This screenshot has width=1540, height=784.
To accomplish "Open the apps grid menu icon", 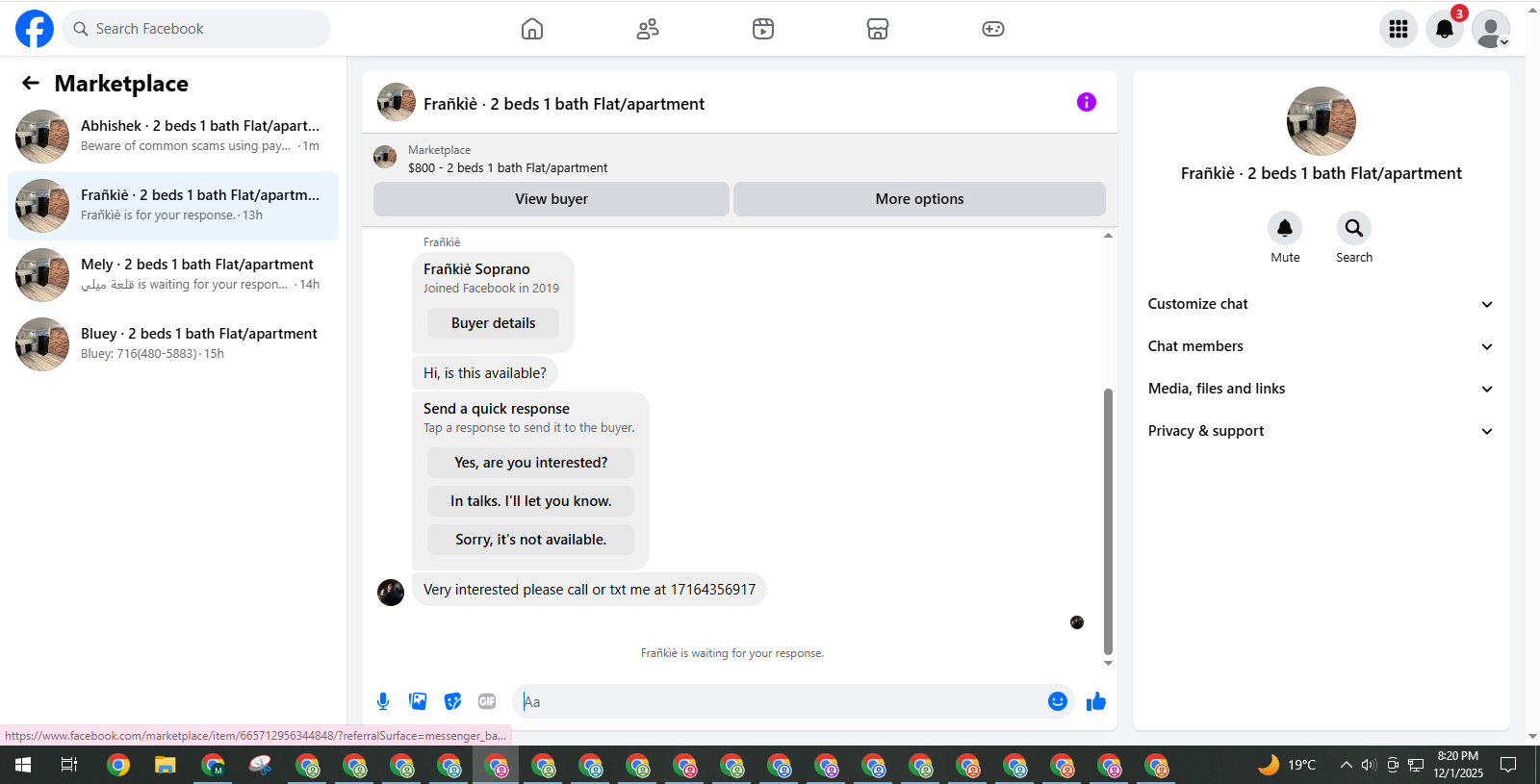I will (1399, 29).
